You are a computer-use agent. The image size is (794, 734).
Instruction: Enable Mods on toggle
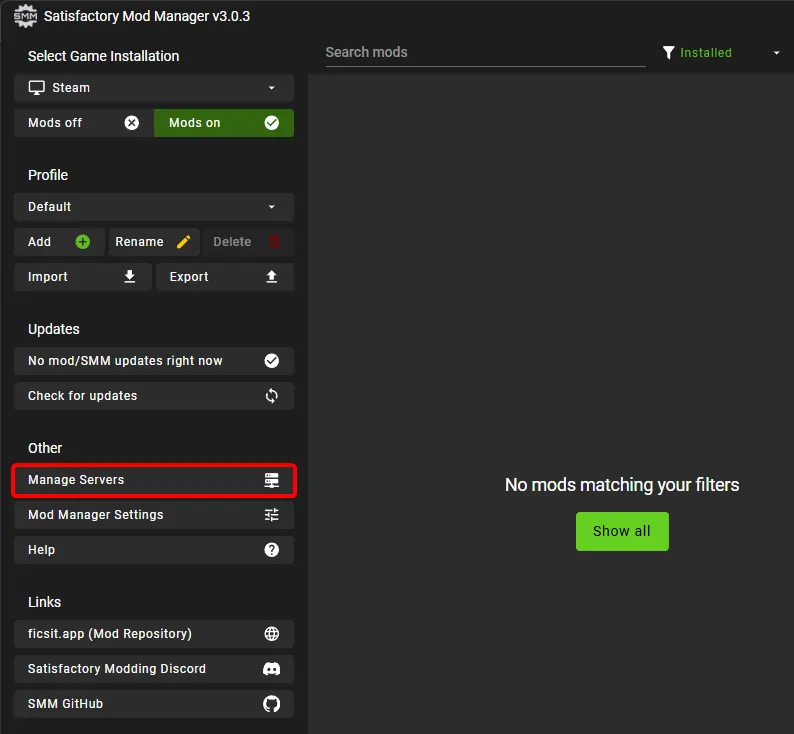pyautogui.click(x=224, y=123)
